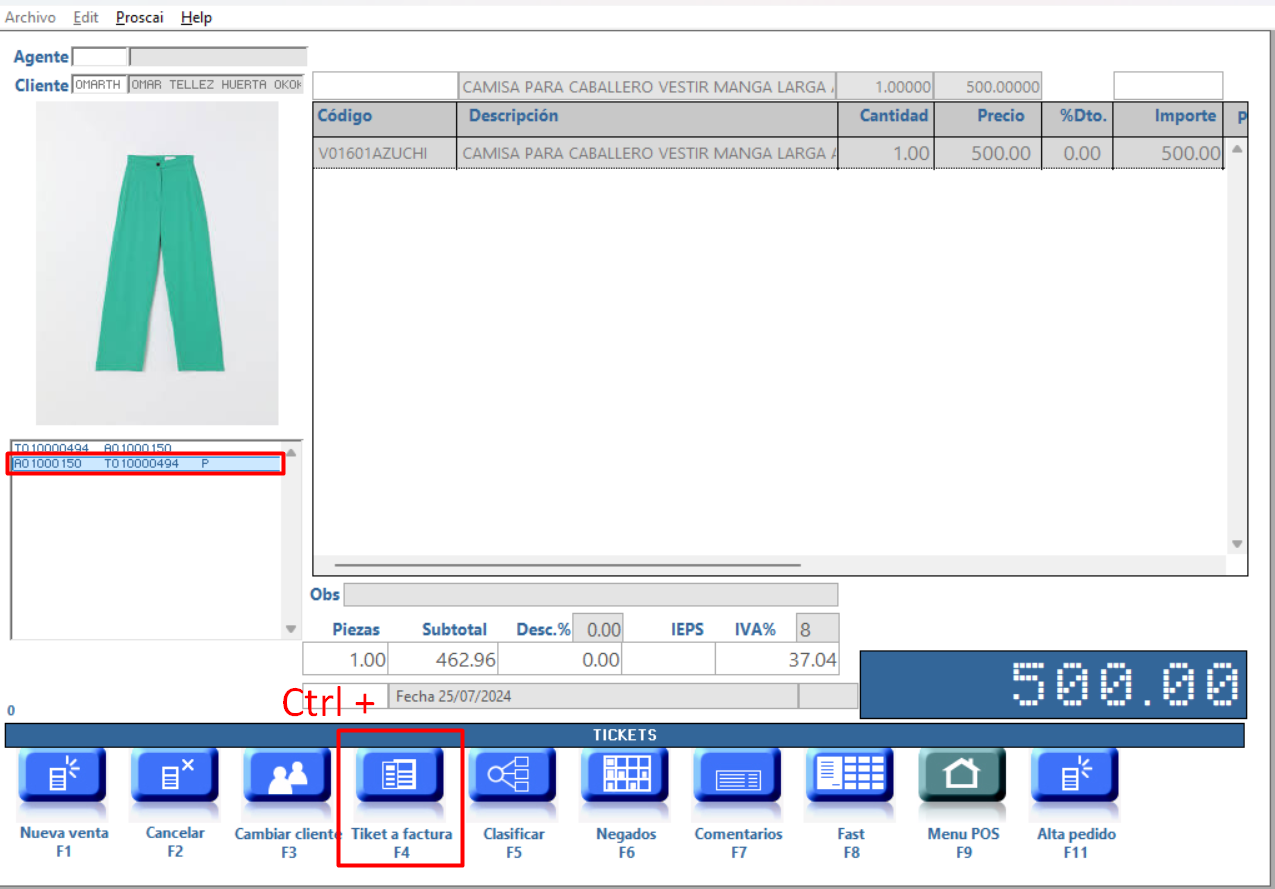
Task: Go to Menu POS home icon
Action: (962, 777)
